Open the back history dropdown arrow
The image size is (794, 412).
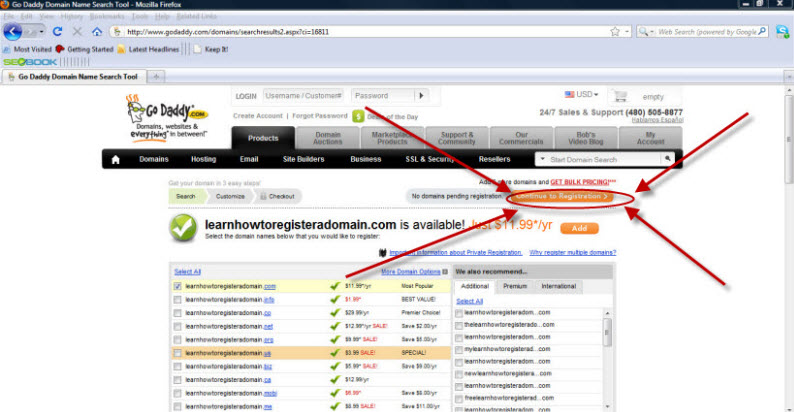(x=42, y=31)
